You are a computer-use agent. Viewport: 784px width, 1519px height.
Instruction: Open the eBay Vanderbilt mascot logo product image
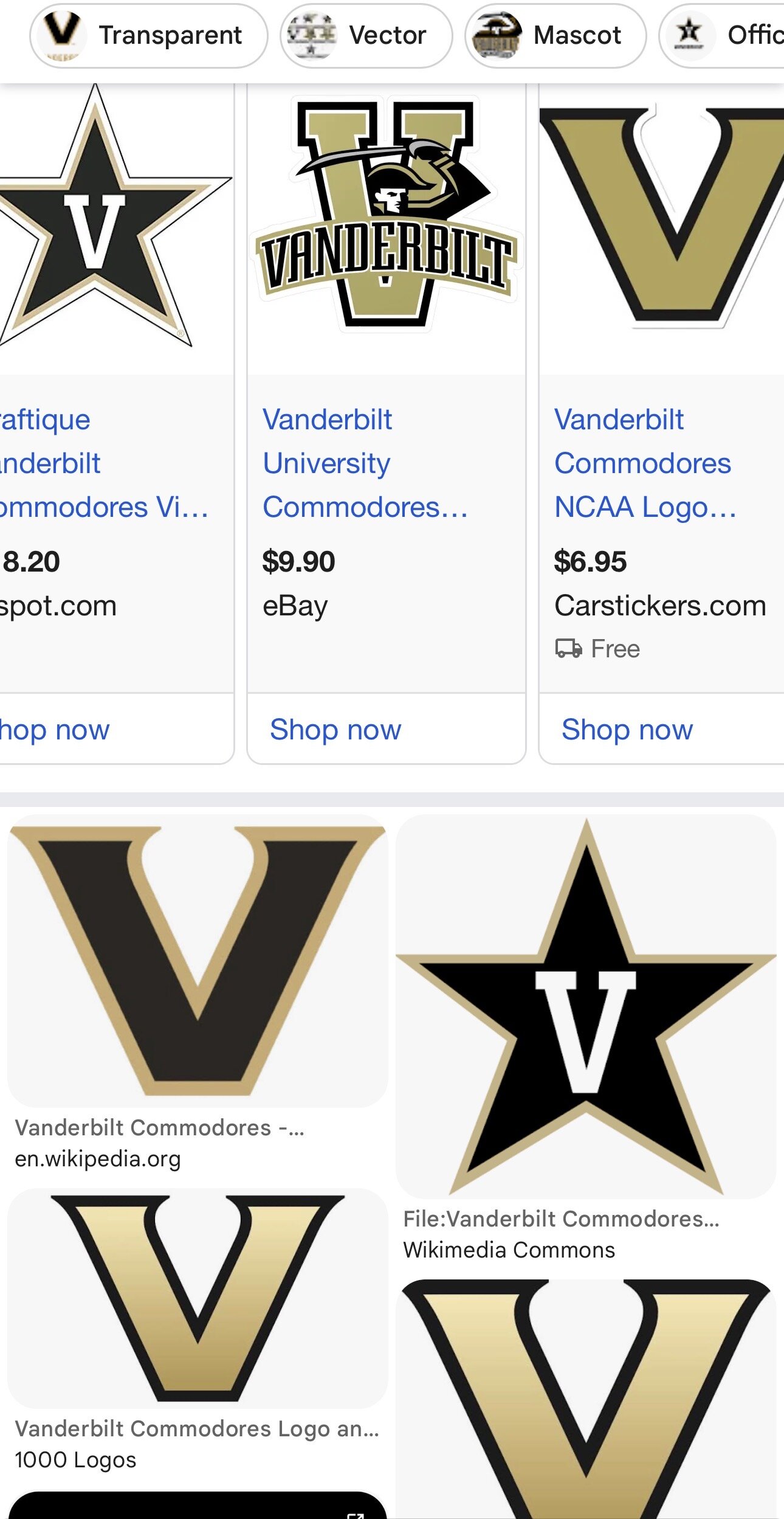pyautogui.click(x=386, y=214)
